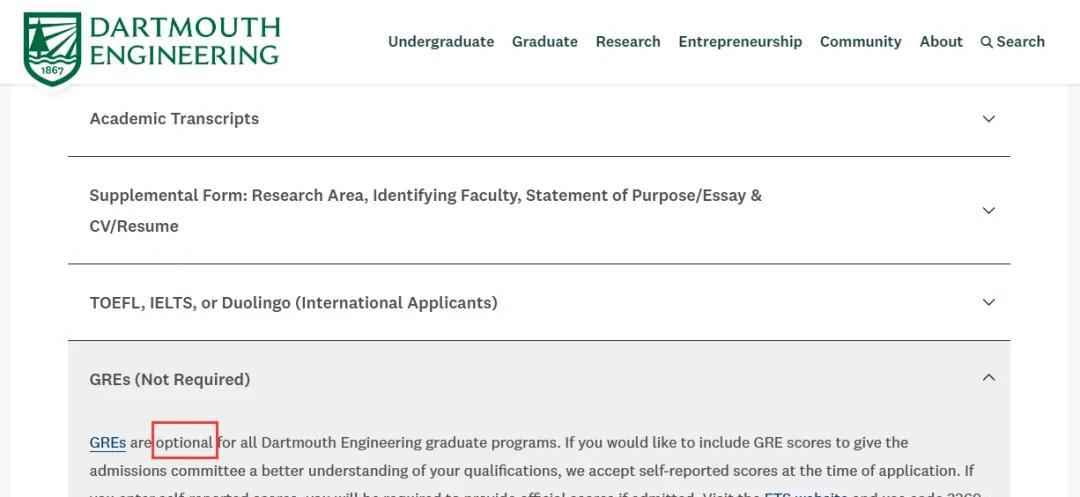Click the Academic Transcripts heading
The height and width of the screenshot is (497, 1080).
click(x=174, y=119)
